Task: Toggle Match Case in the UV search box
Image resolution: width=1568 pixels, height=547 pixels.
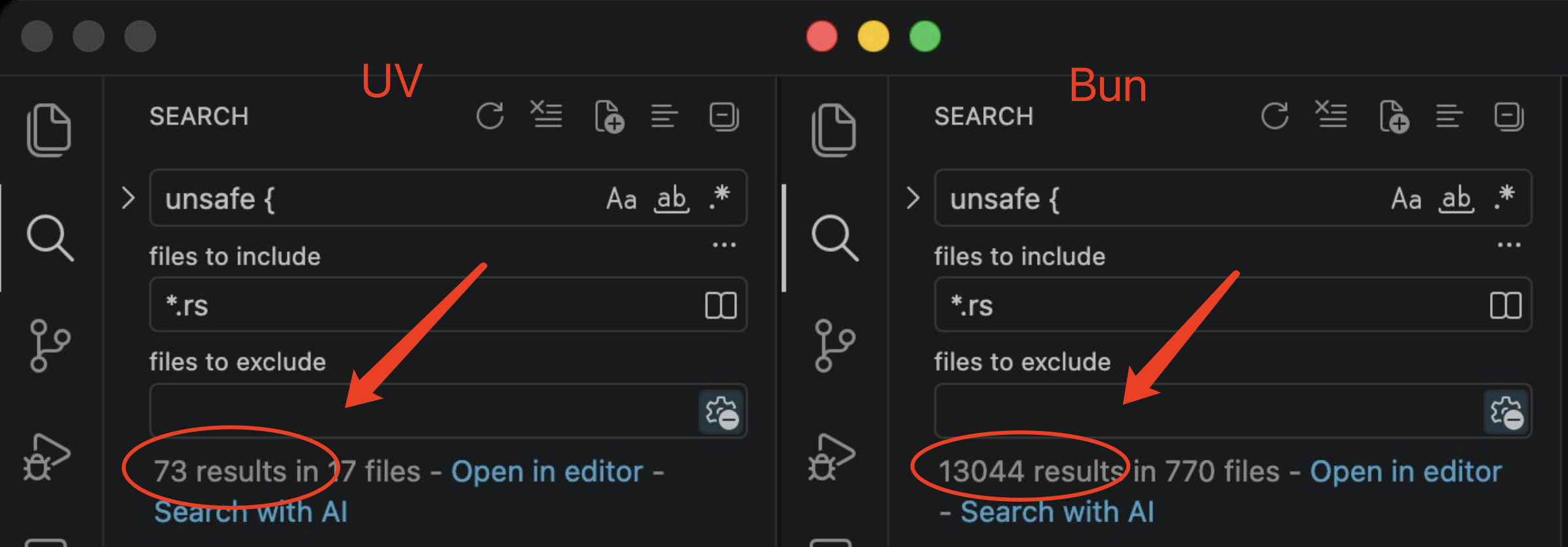Action: pyautogui.click(x=621, y=198)
